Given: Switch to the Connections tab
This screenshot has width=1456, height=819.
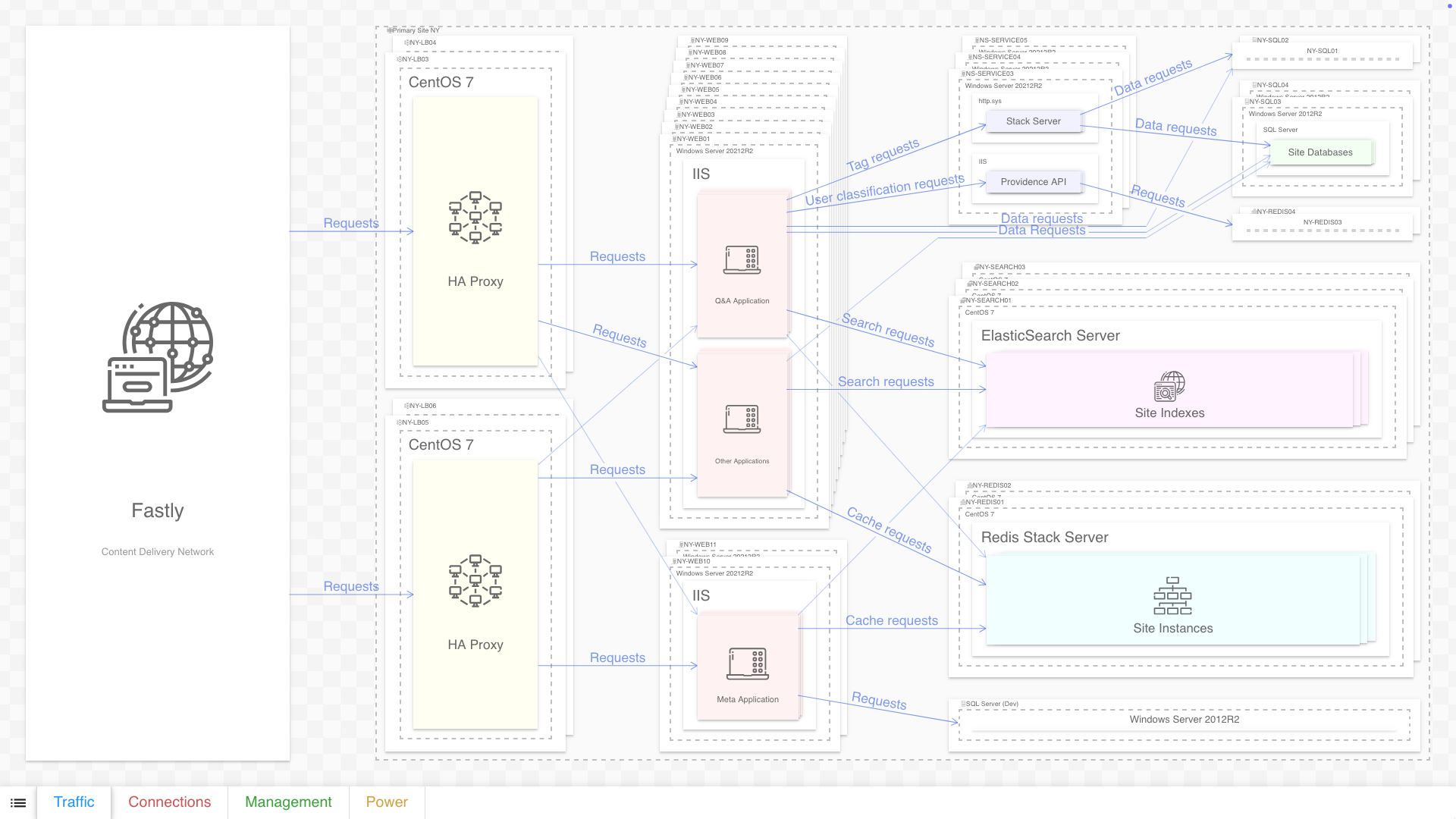Looking at the screenshot, I should pos(169,802).
